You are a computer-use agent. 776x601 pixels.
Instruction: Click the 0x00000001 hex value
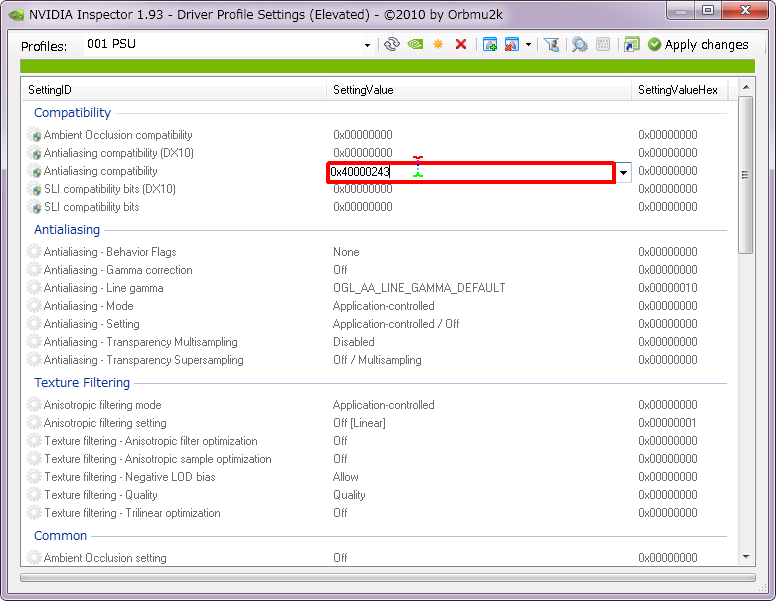click(x=668, y=423)
